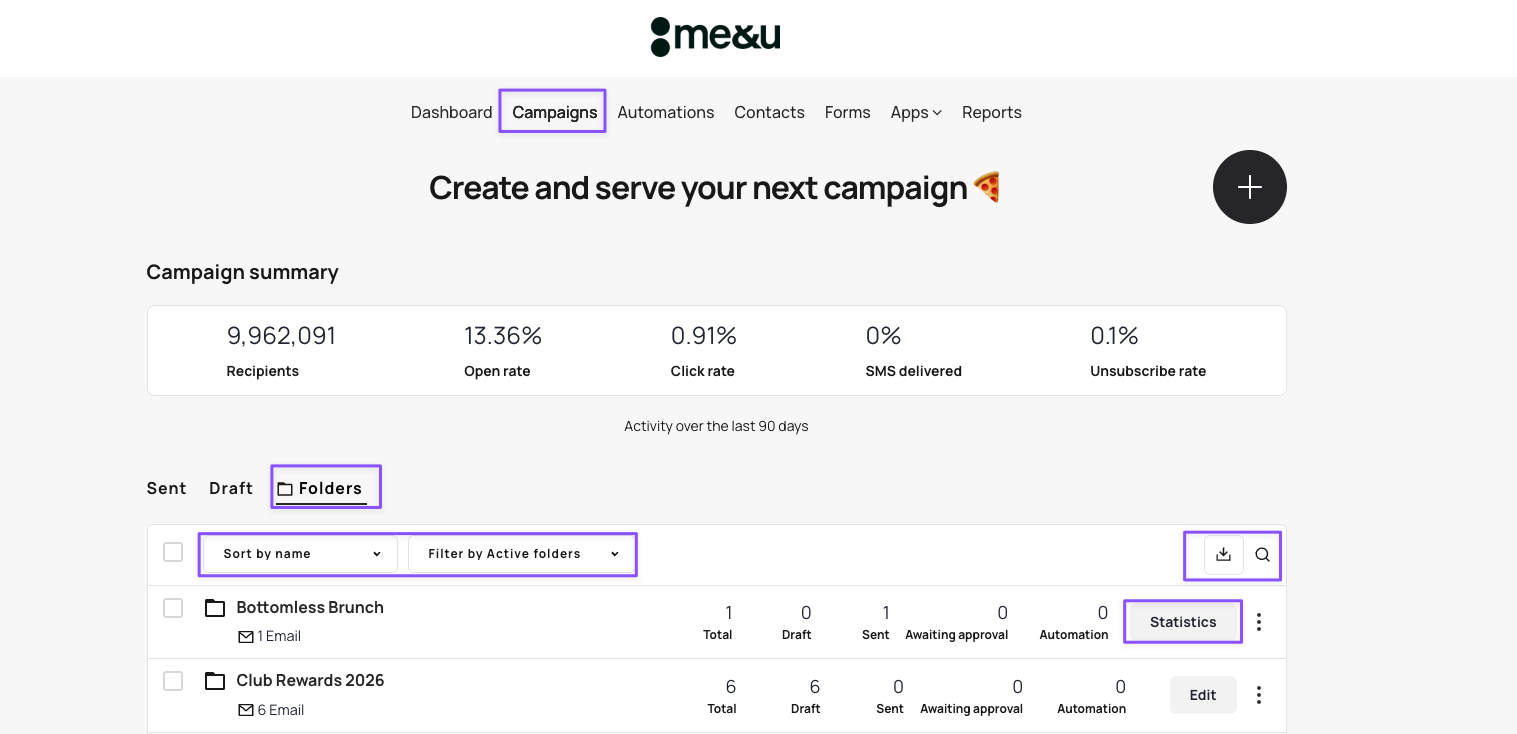Check the Club Rewards 2026 checkbox
1517x734 pixels.
(x=173, y=681)
